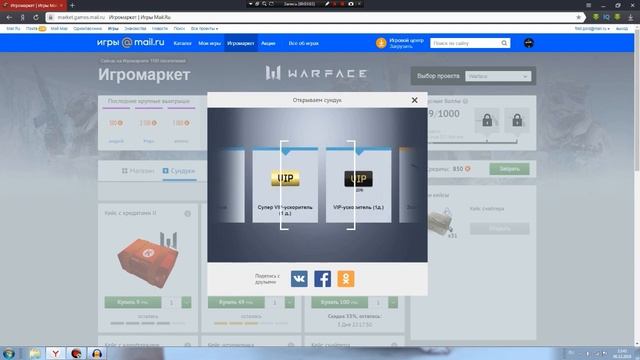Open quantity dropdown next to buy-for-49 button

pyautogui.click(x=289, y=302)
